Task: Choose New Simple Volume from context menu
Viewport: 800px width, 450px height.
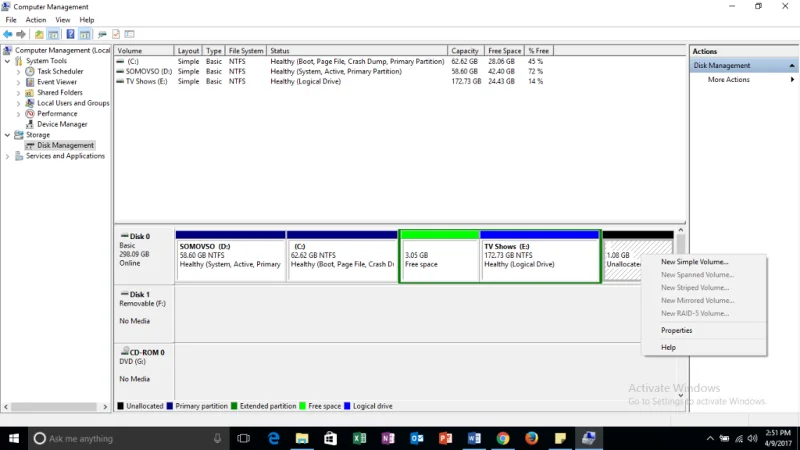Action: [x=694, y=262]
